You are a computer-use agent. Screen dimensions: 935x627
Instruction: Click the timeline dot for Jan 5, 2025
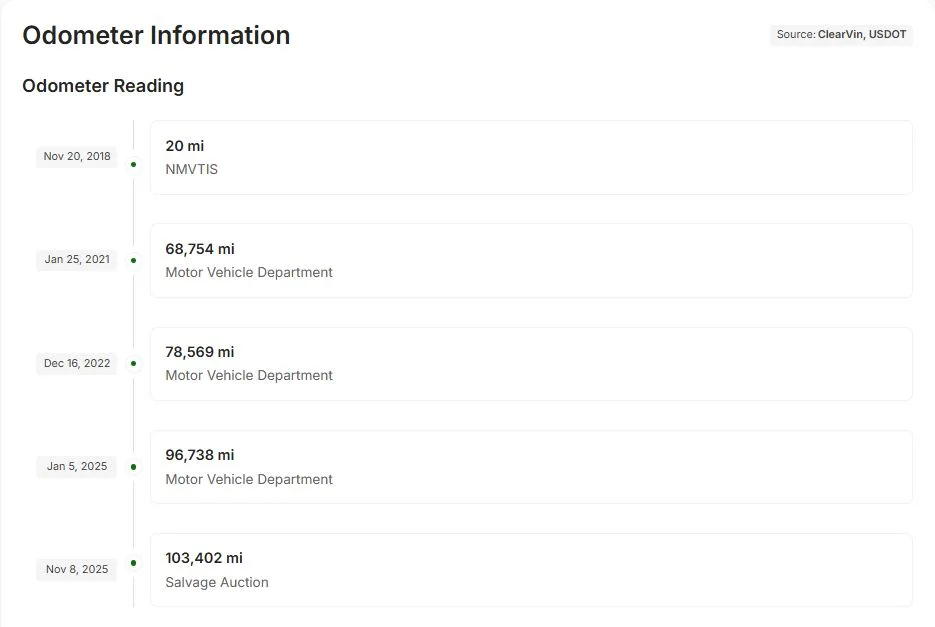(134, 467)
